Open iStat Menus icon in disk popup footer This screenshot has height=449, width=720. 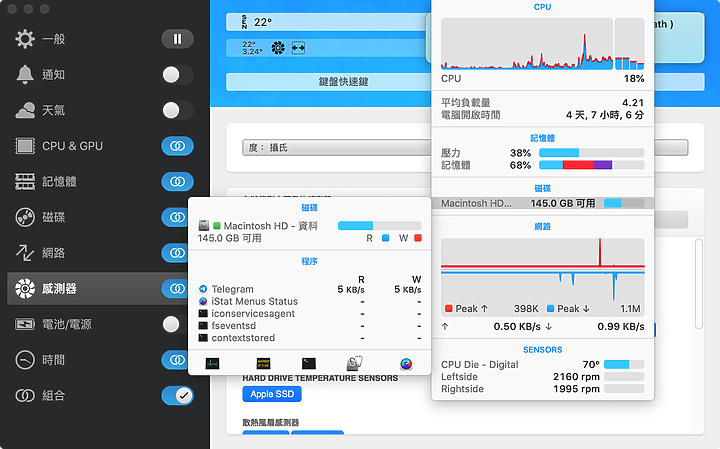406,364
